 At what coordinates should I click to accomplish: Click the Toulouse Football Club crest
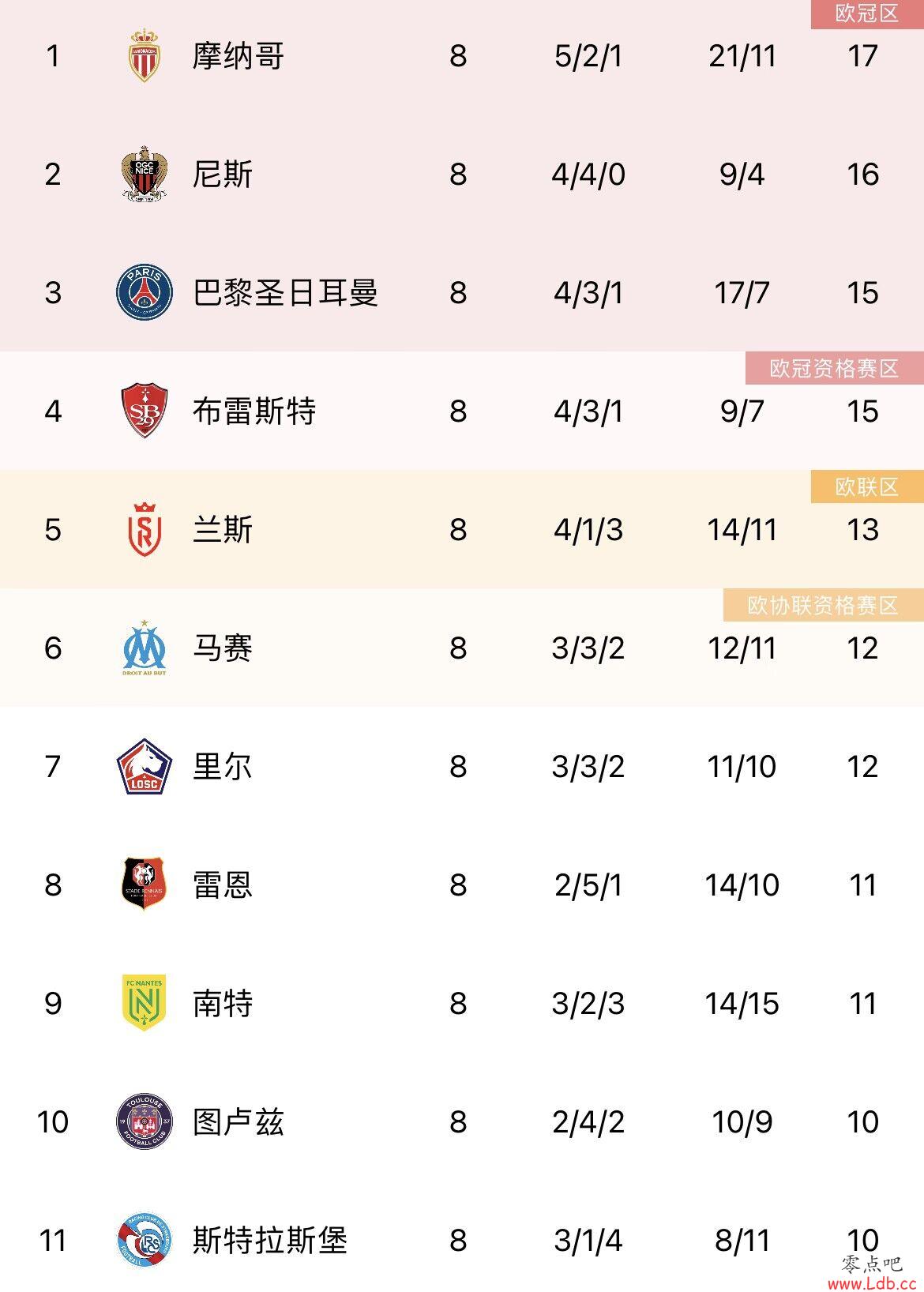145,1121
